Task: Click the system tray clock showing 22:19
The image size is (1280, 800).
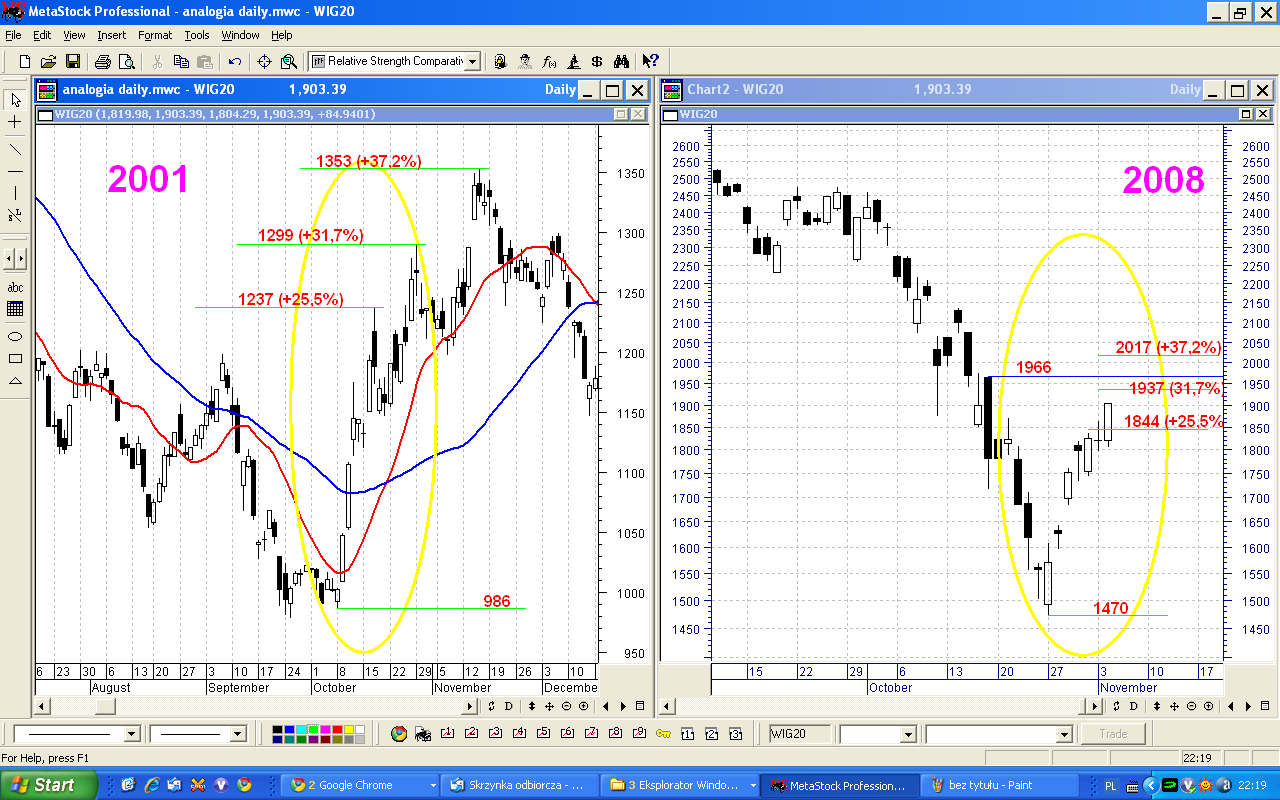Action: [1253, 785]
